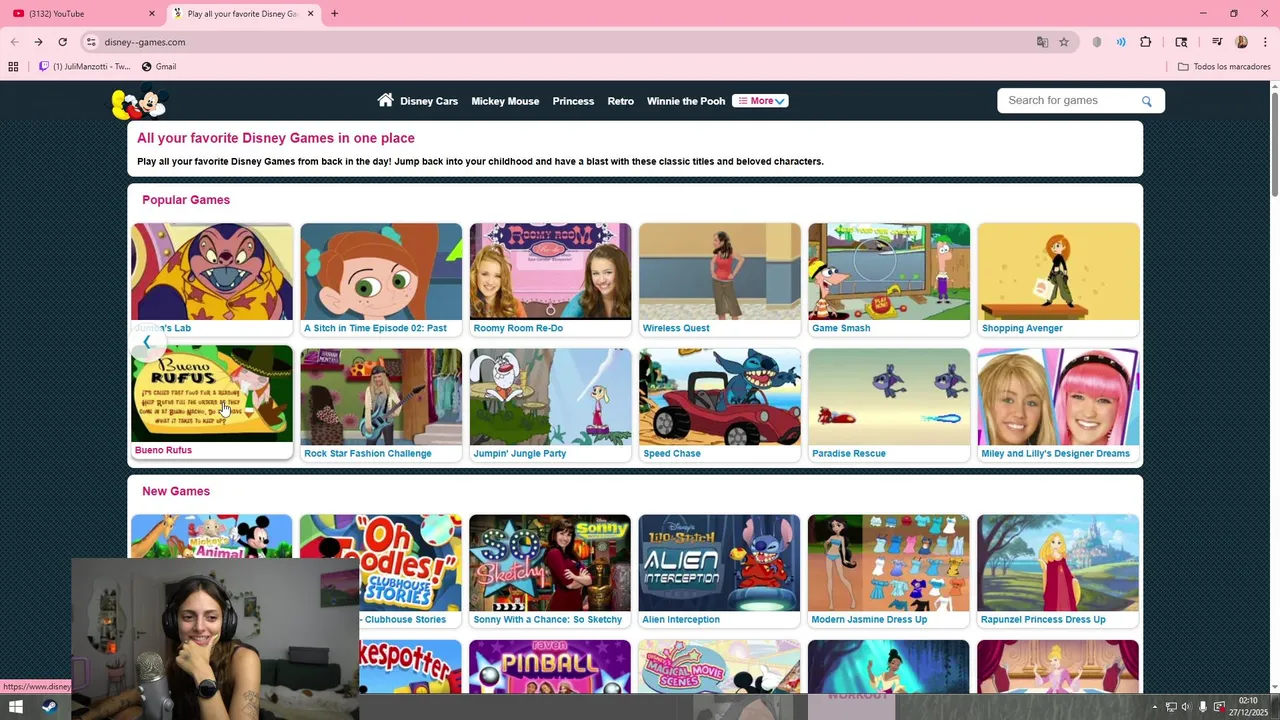1280x720 pixels.
Task: Open the Gmail bookmark
Action: click(x=159, y=67)
